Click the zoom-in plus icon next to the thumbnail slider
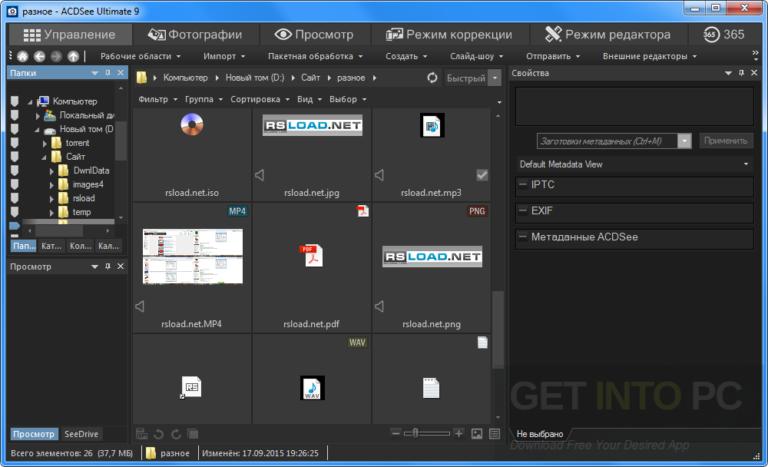The image size is (768, 467). [x=458, y=433]
